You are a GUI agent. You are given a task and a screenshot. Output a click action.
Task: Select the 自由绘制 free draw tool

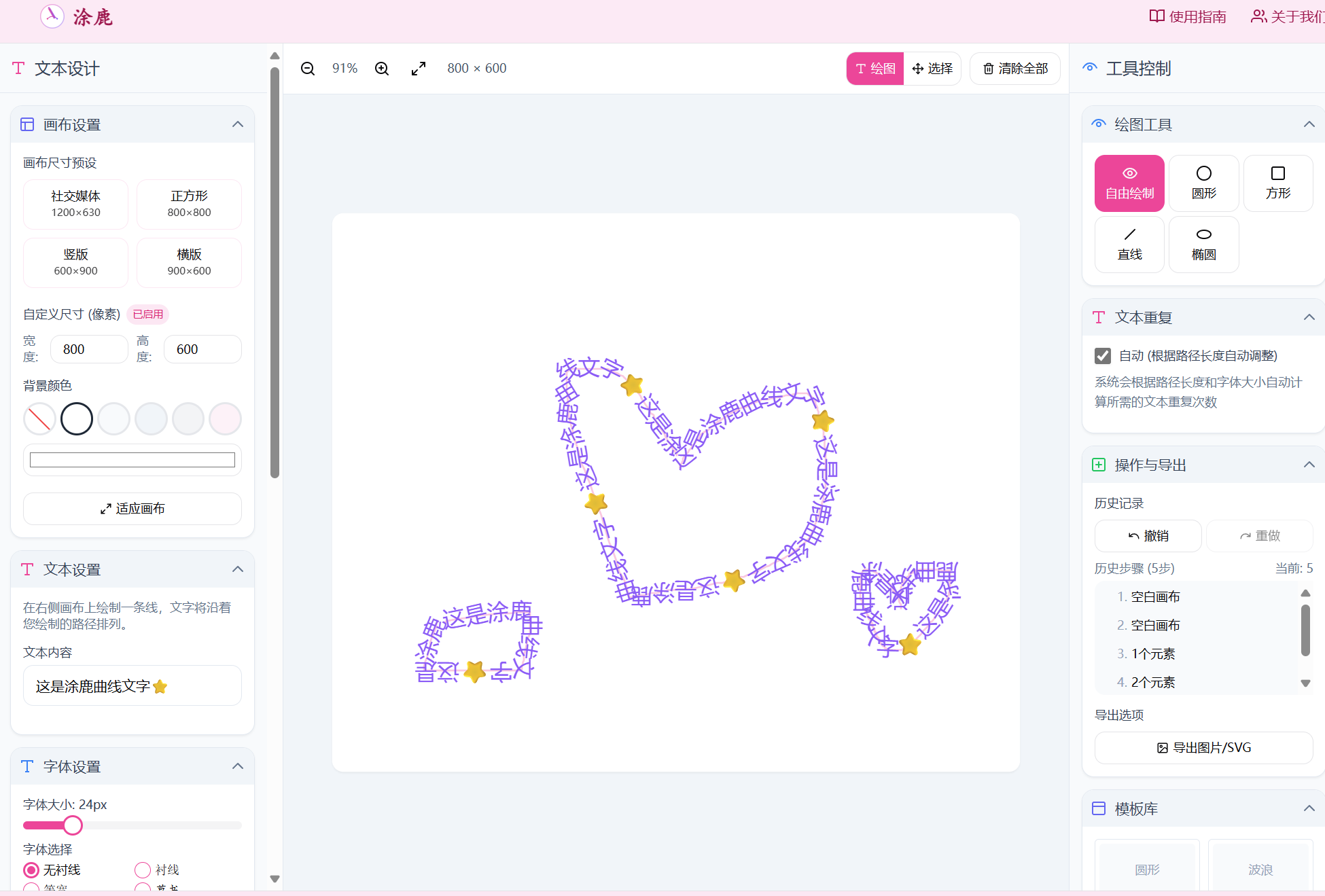click(x=1129, y=183)
